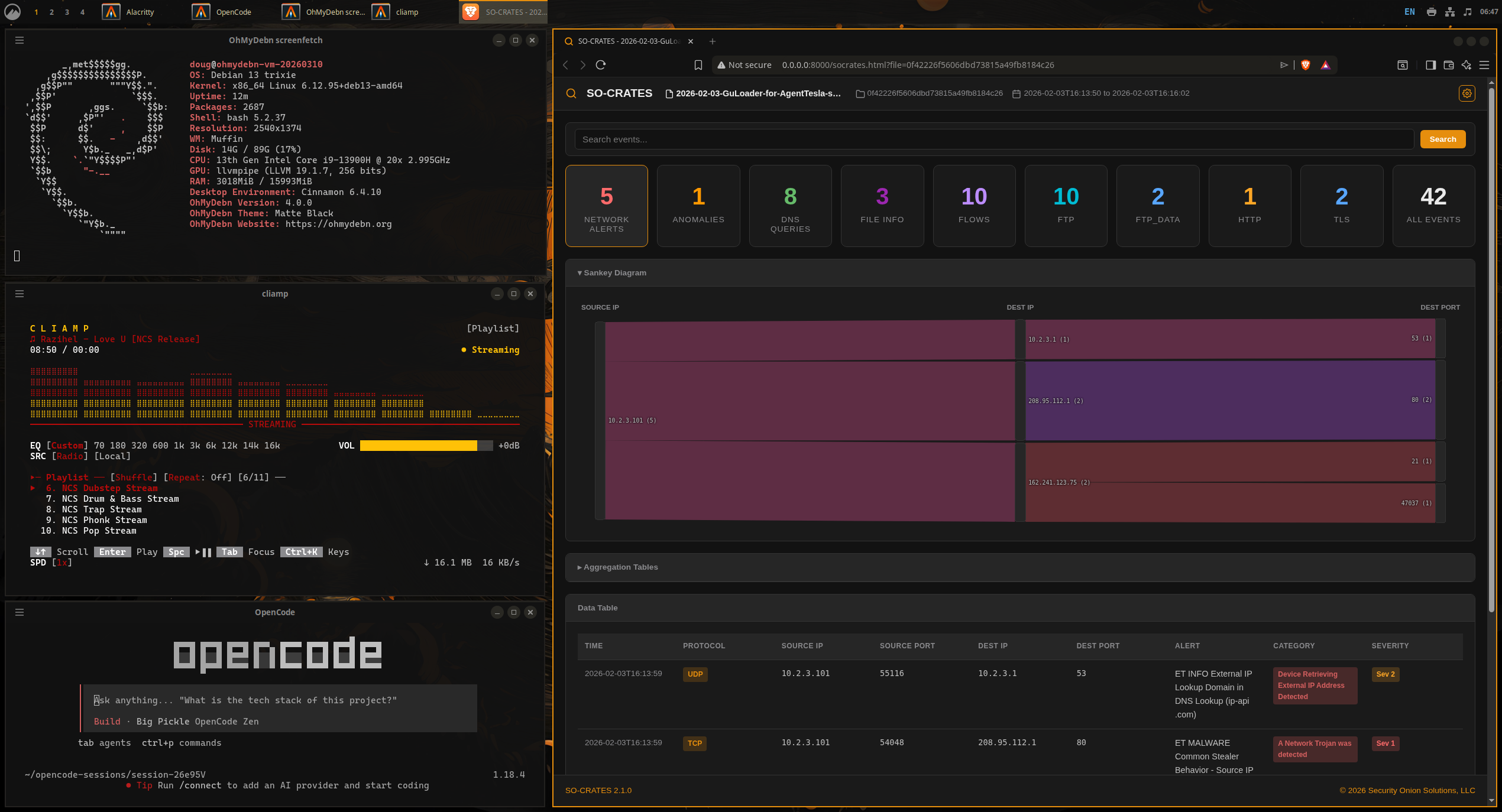Open the system application menu logo

click(12, 12)
